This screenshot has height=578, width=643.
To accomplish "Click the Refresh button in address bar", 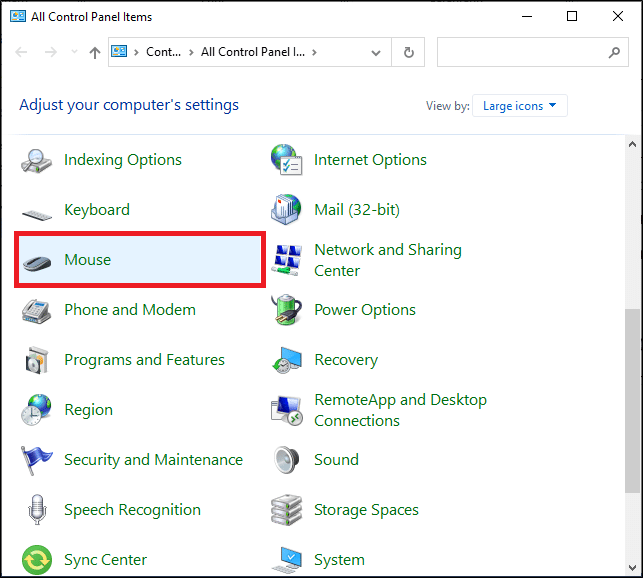I will [408, 53].
